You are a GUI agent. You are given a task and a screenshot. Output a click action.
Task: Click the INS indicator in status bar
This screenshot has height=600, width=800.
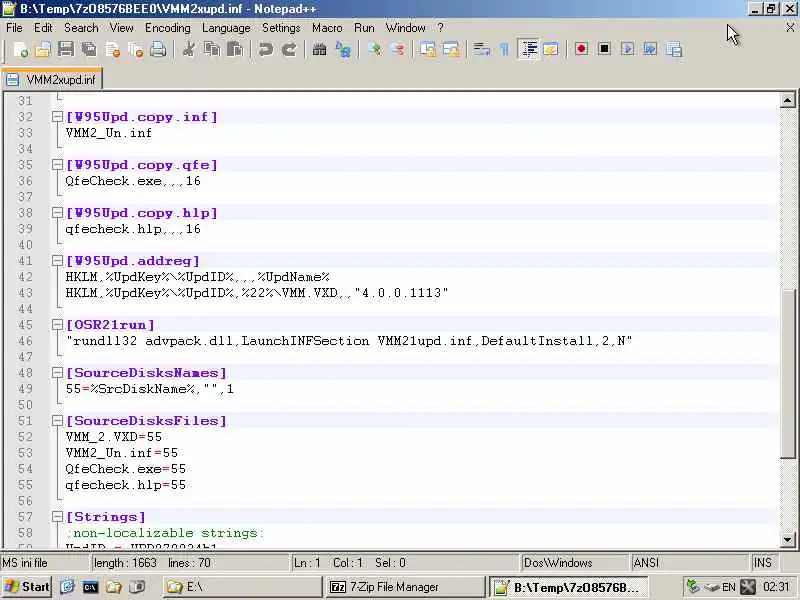(x=763, y=563)
